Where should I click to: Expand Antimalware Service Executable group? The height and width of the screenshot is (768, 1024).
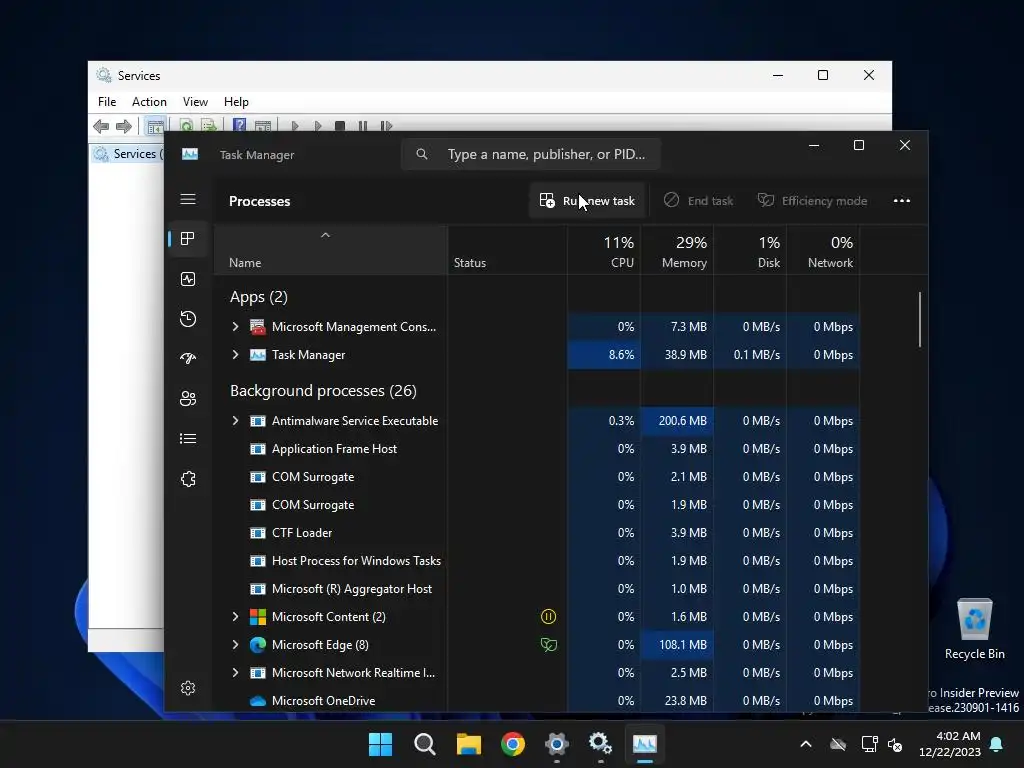236,421
